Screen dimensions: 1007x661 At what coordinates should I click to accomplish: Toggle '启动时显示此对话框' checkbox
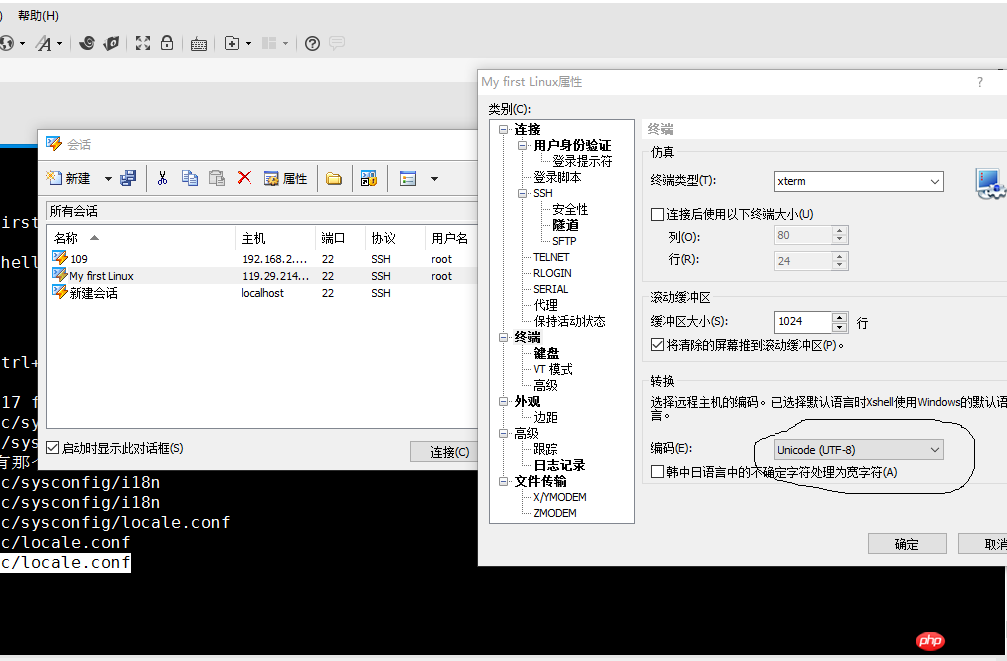(x=53, y=448)
